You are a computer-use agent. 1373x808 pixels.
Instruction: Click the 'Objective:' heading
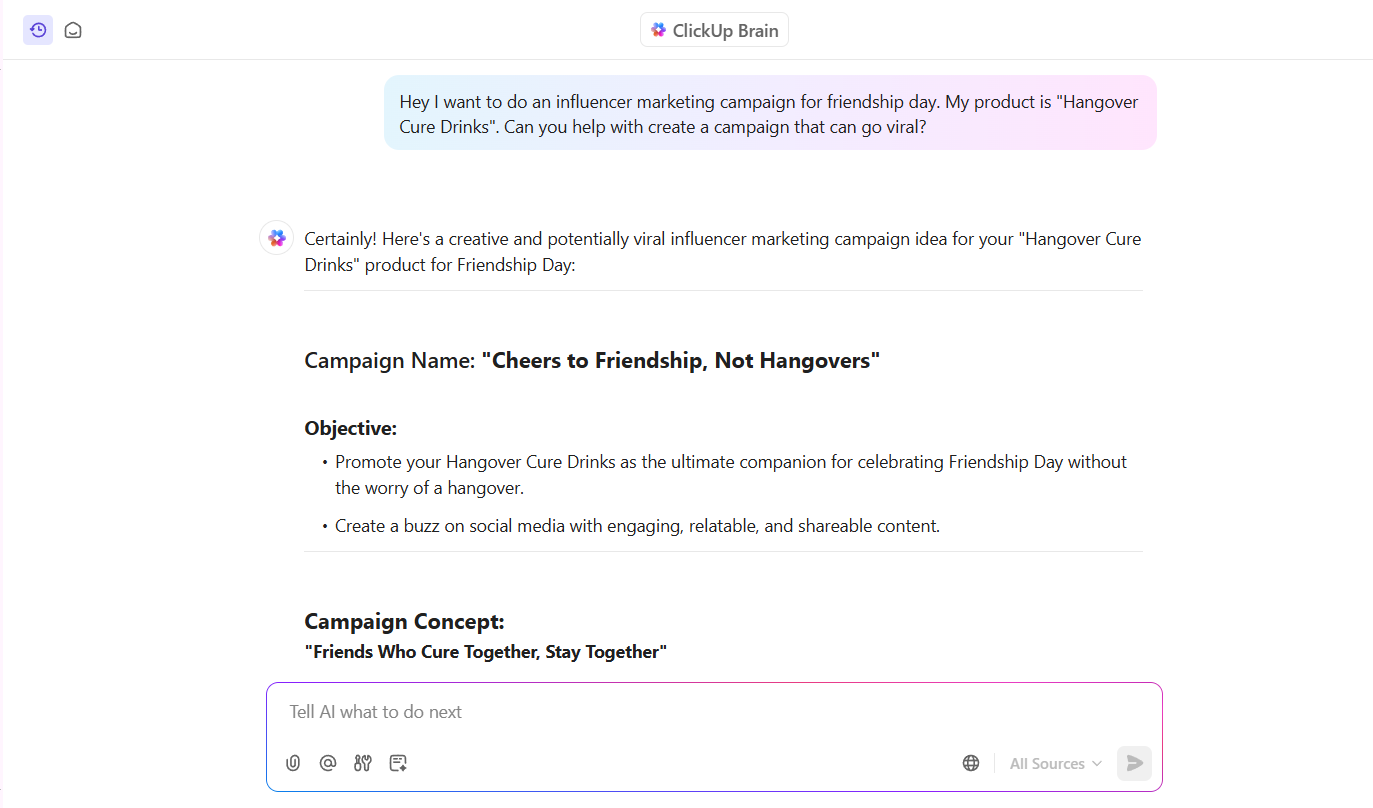click(x=351, y=428)
